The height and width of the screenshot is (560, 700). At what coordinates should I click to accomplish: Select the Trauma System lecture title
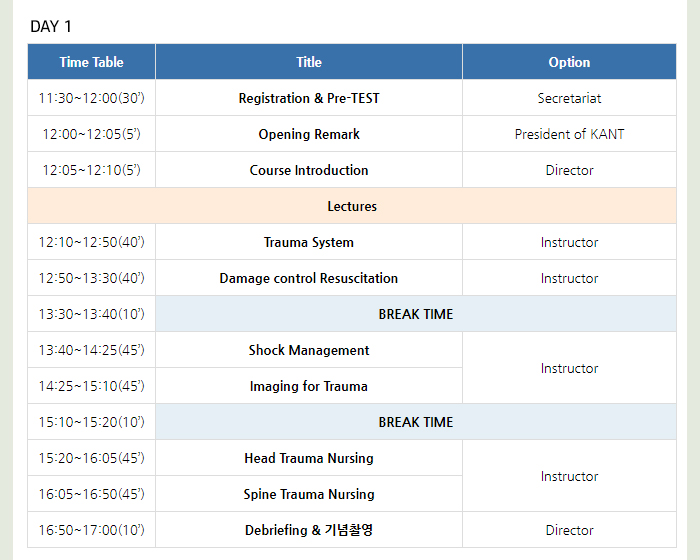(309, 242)
